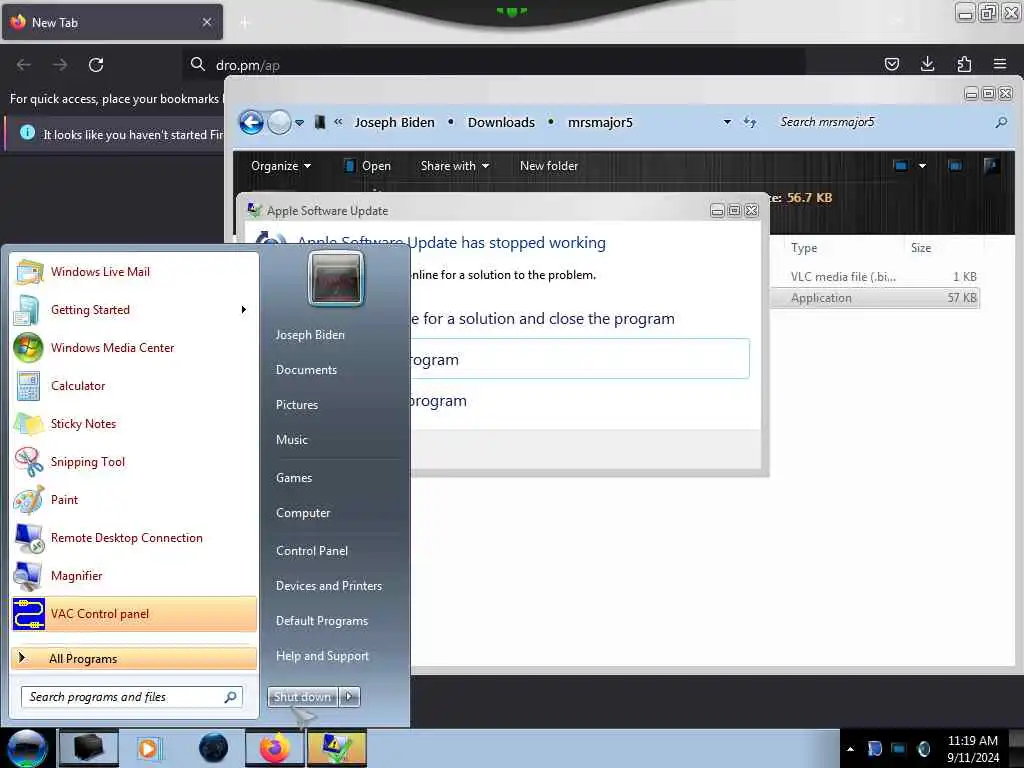This screenshot has width=1024, height=768.
Task: Open VAC Control panel
Action: [134, 614]
